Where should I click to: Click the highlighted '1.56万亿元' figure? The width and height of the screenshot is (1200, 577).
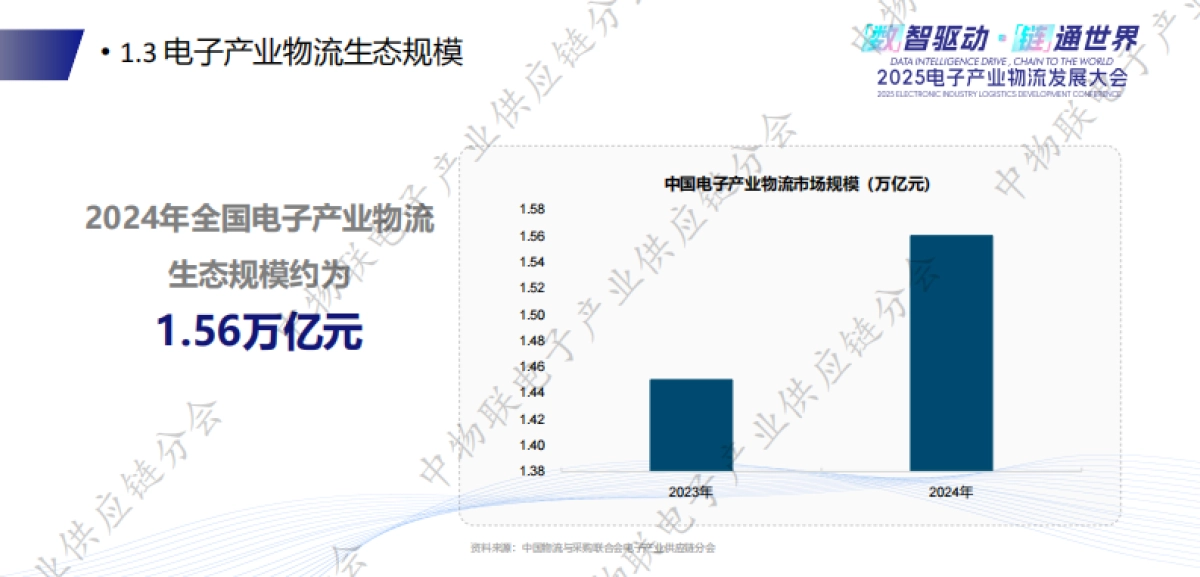coord(262,330)
